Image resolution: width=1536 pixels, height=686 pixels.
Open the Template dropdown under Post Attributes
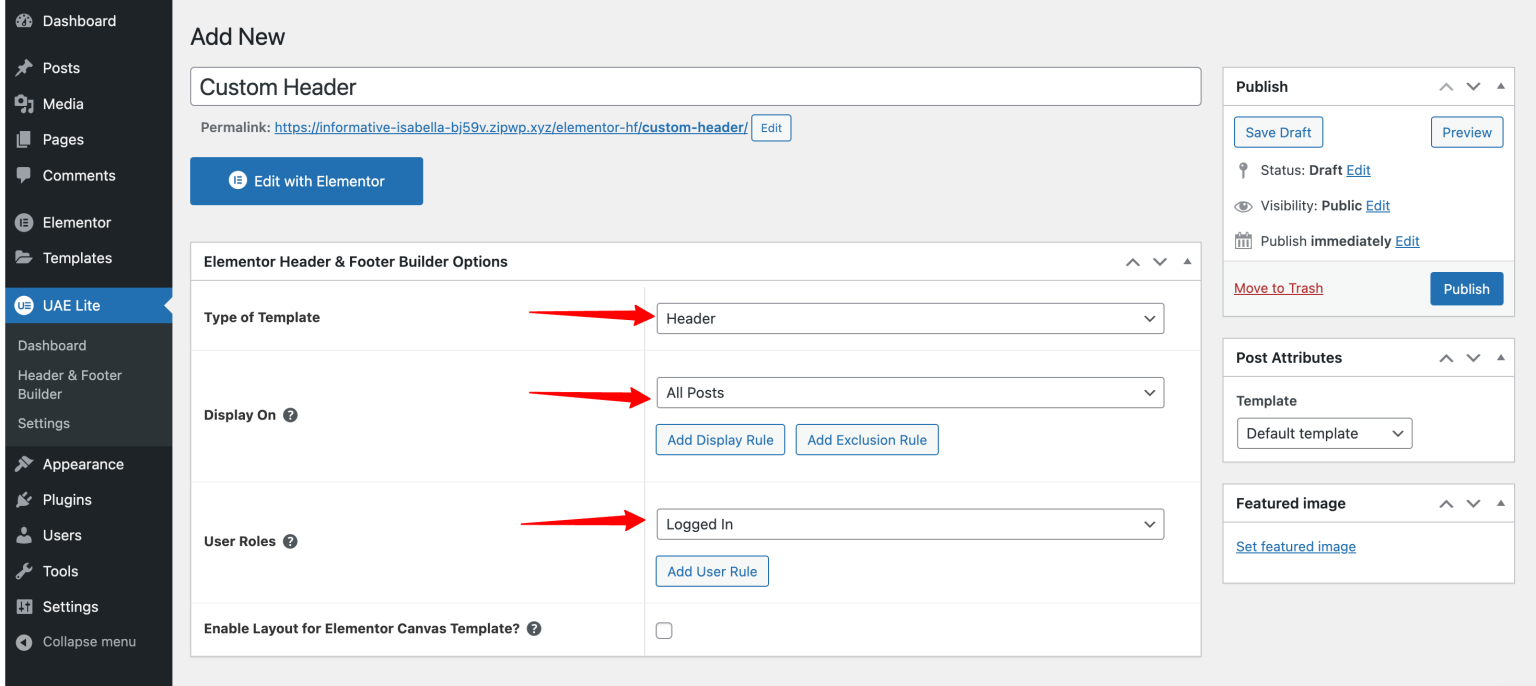coord(1324,433)
